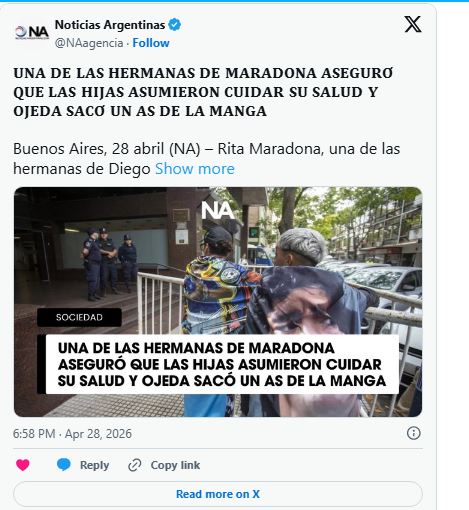This screenshot has width=469, height=510.
Task: Click the Reply label
Action: coord(94,465)
